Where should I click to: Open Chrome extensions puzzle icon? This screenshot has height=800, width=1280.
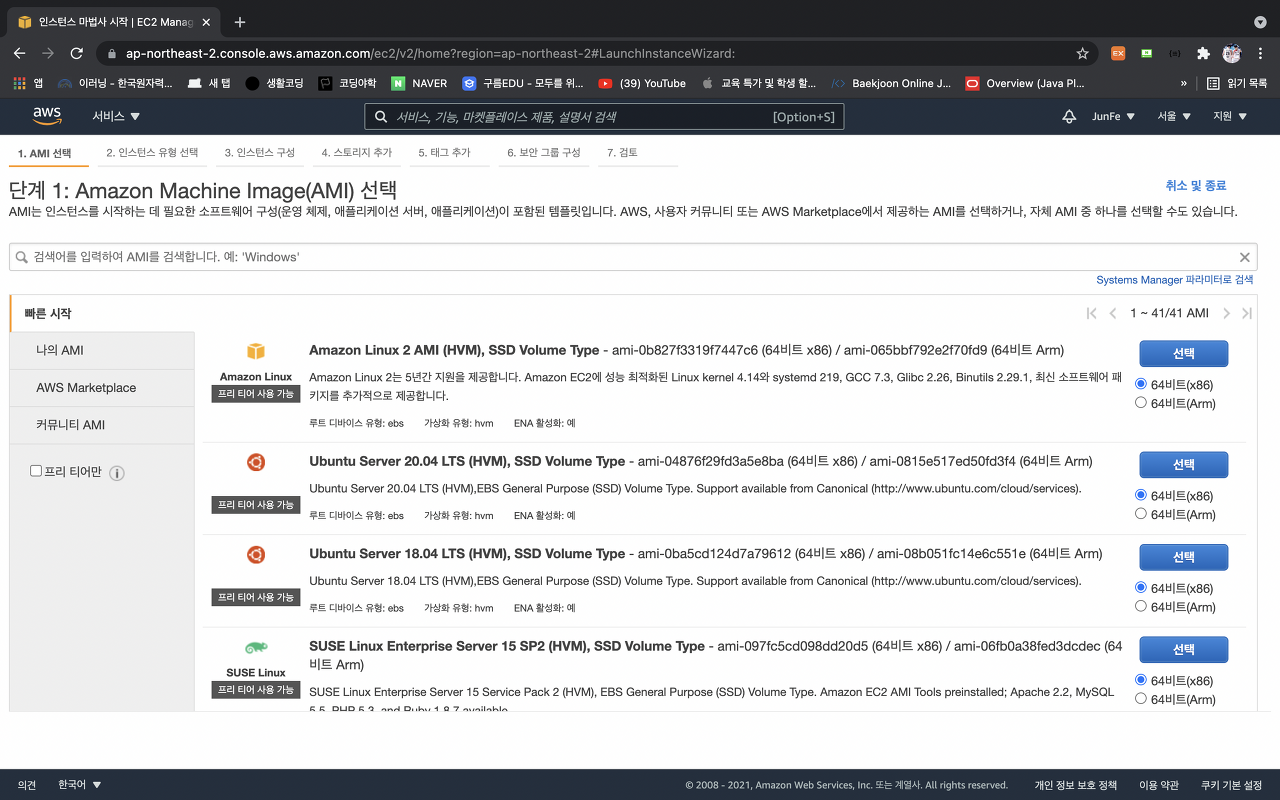(1203, 53)
